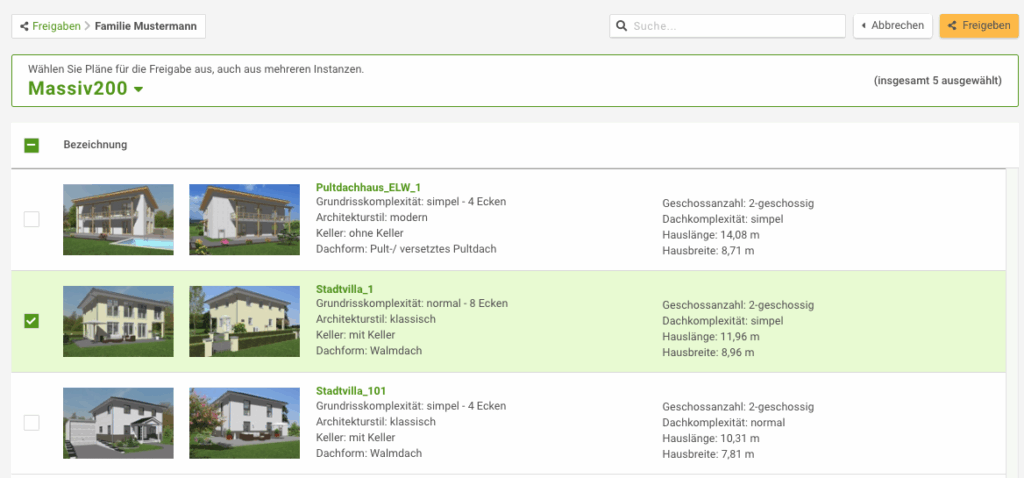Check the Pultdachhaus_ELW_1 checkbox

pos(31,219)
